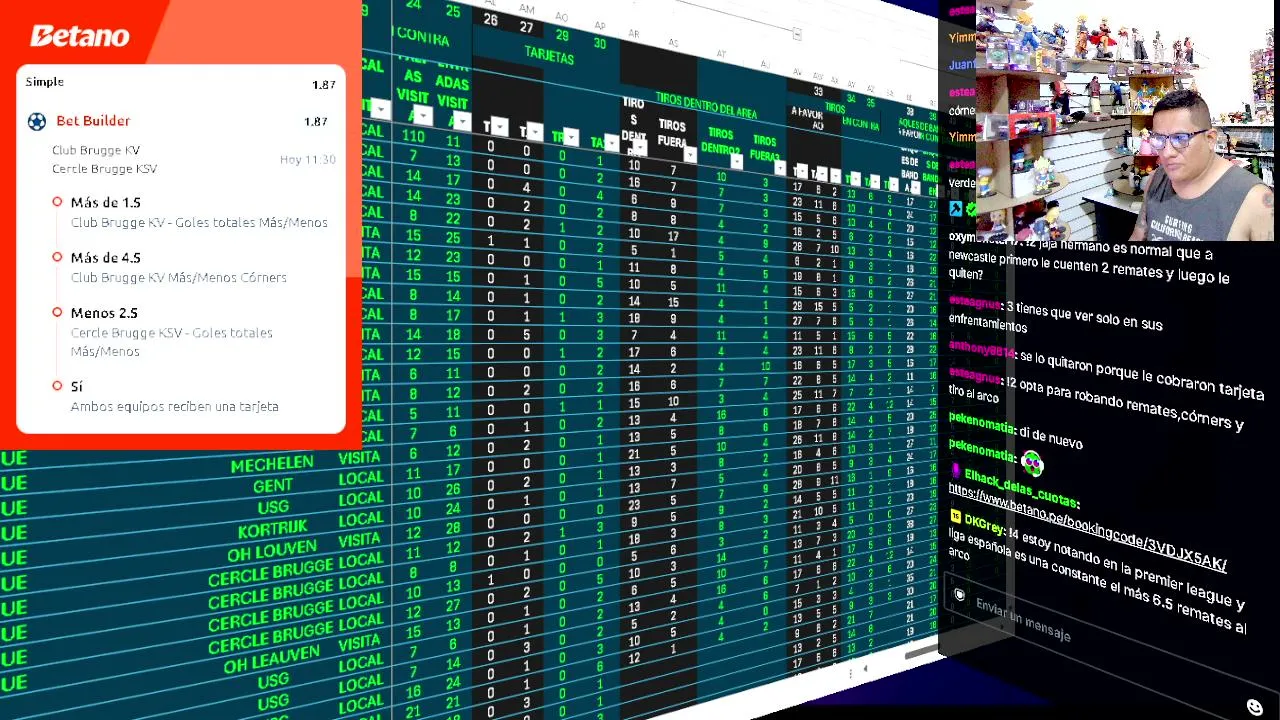Open the TIROS FUERA3 filter dropdown
The width and height of the screenshot is (1280, 720).
pyautogui.click(x=779, y=168)
